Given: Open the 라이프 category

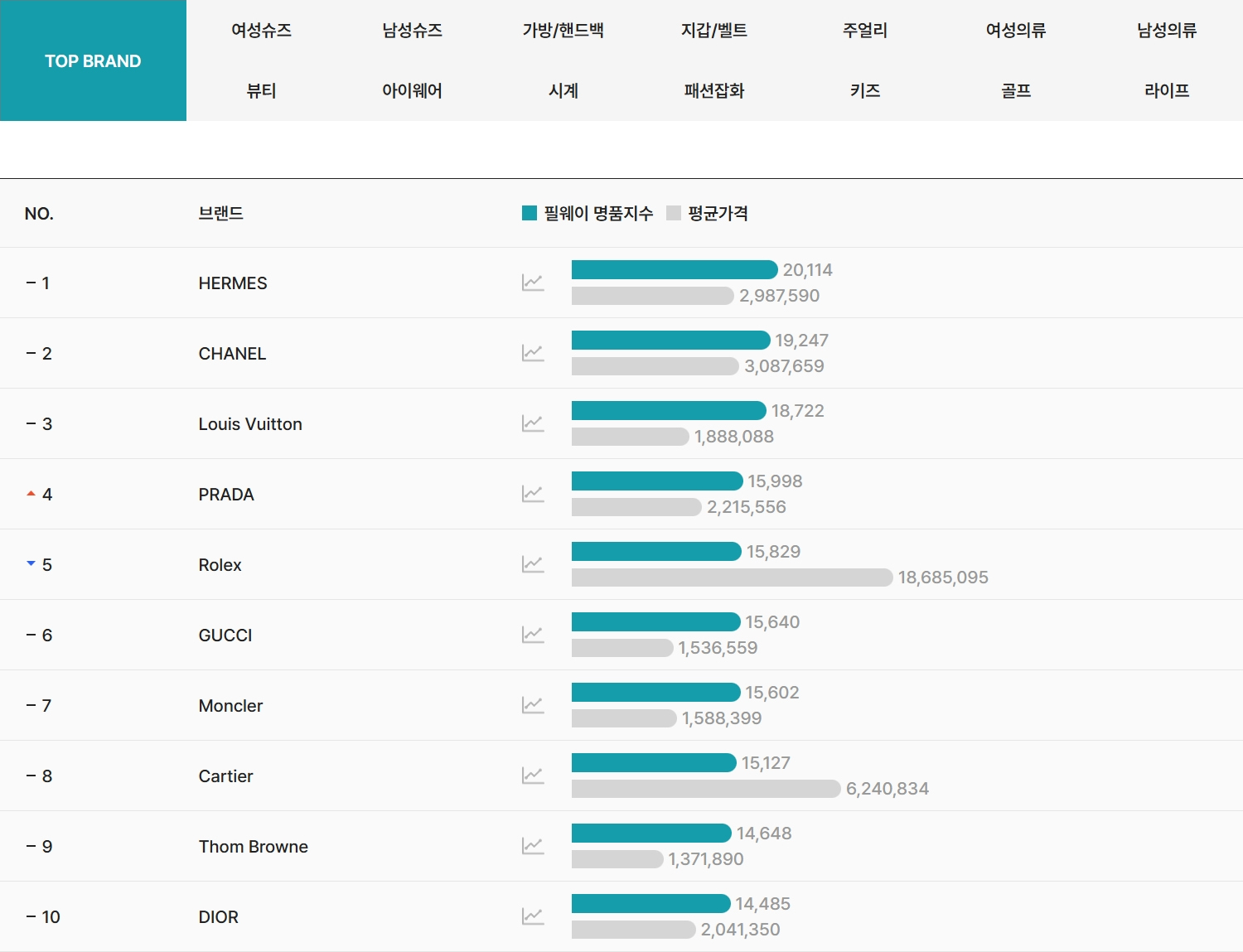Looking at the screenshot, I should tap(1167, 91).
